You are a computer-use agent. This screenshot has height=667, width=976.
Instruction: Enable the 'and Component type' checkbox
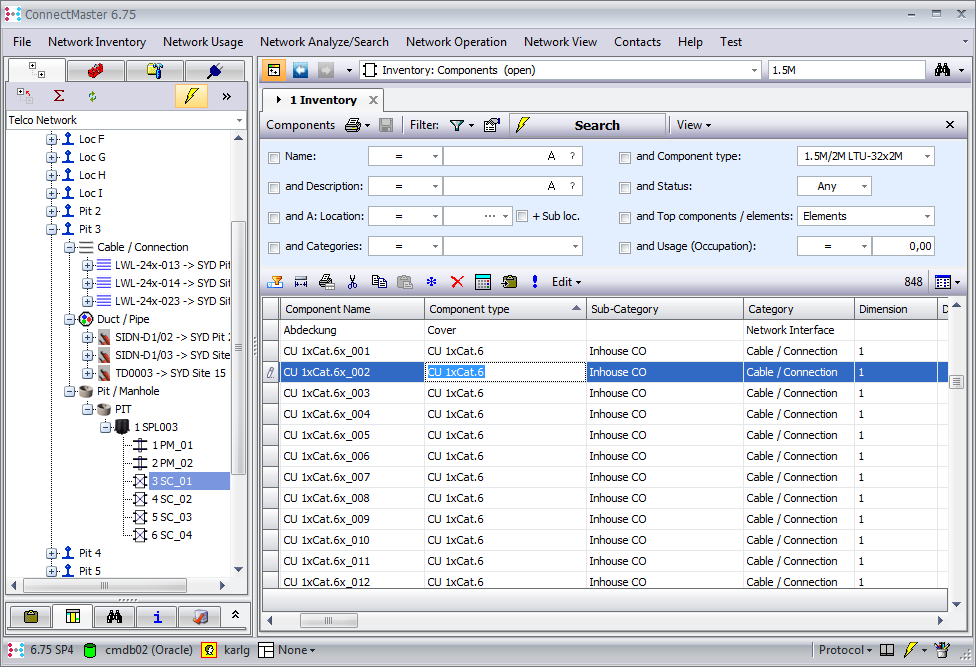tap(625, 157)
